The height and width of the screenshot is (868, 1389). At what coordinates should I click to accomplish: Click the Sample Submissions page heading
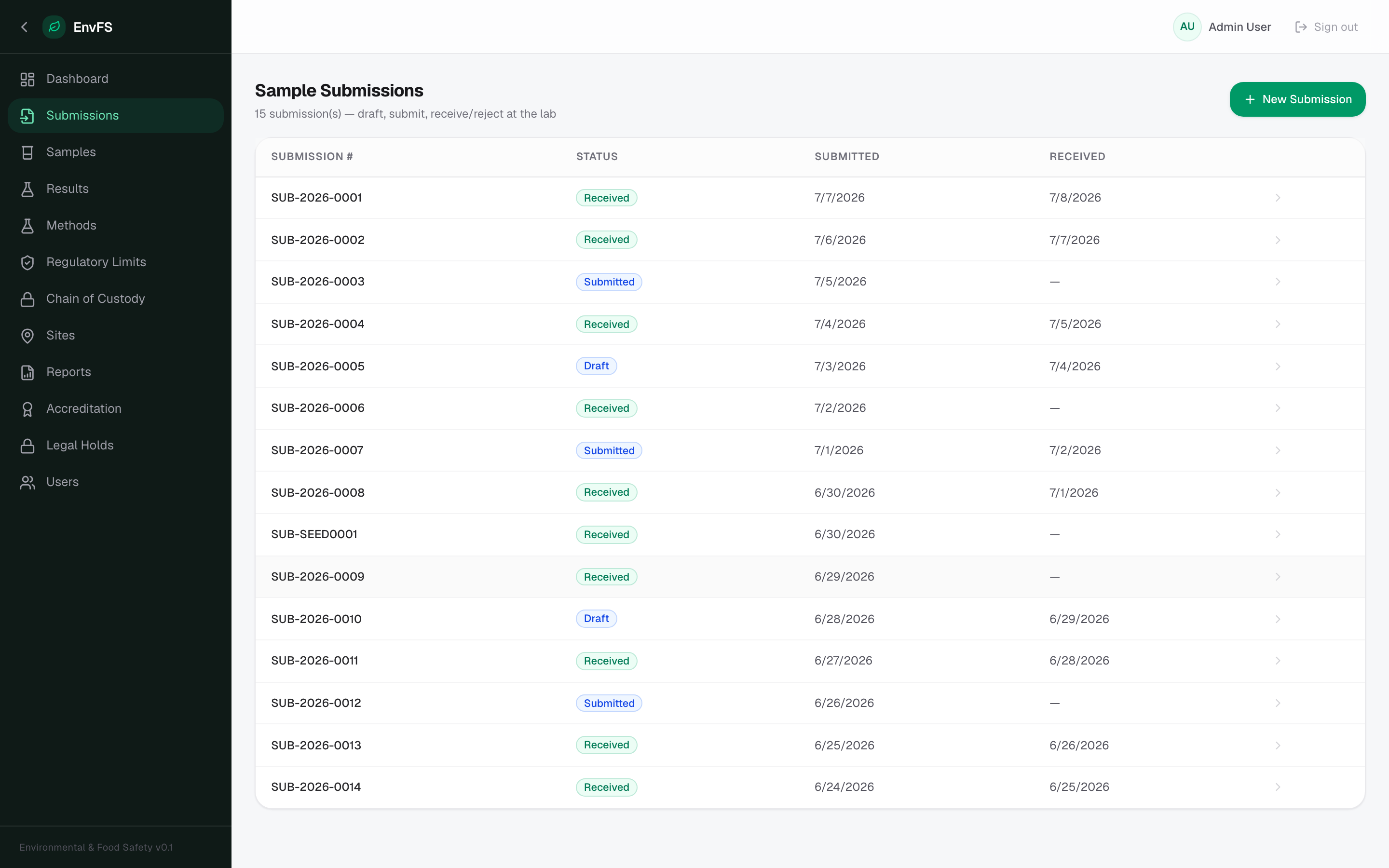tap(339, 91)
